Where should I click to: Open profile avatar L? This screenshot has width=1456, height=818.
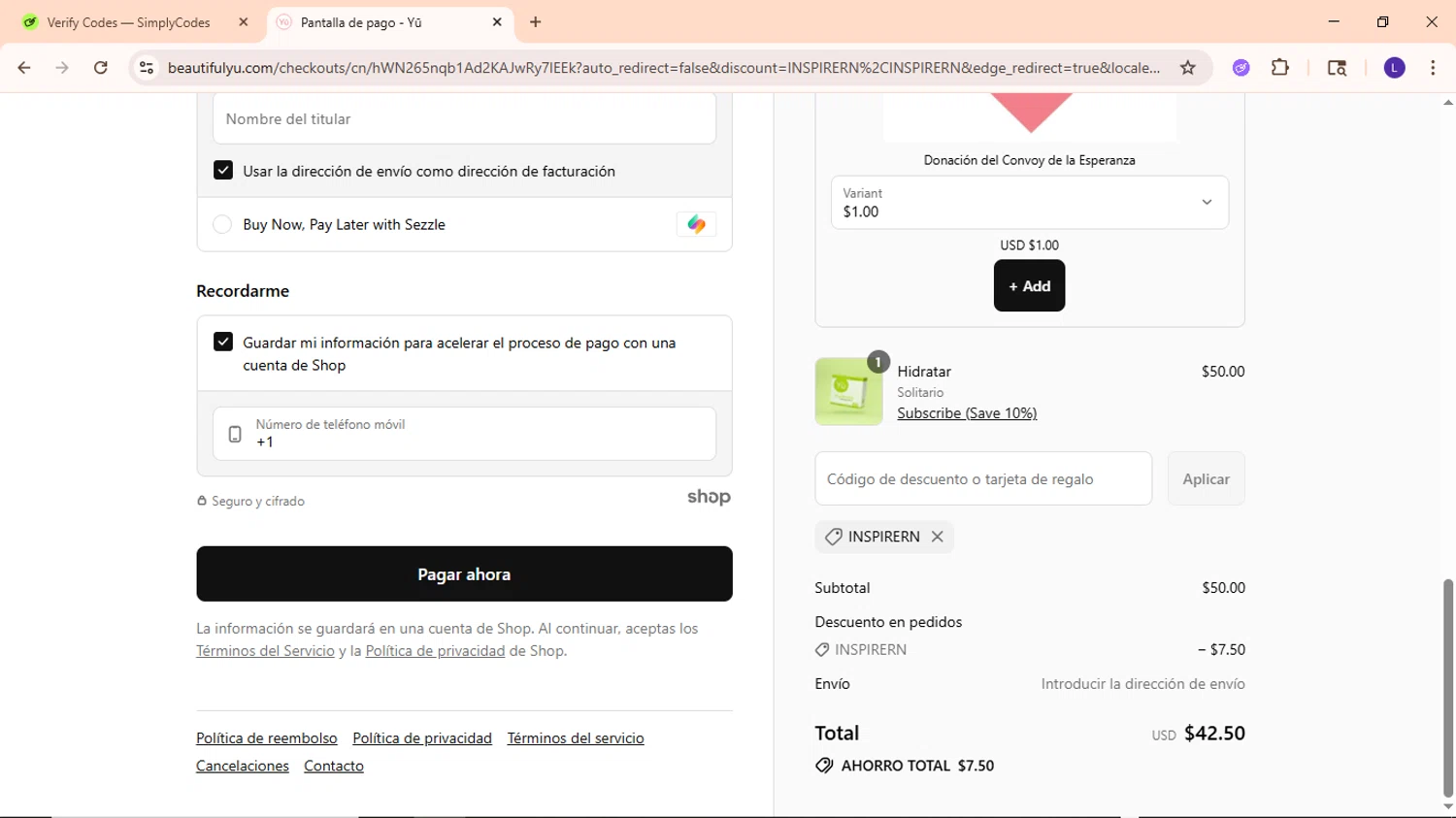point(1395,68)
